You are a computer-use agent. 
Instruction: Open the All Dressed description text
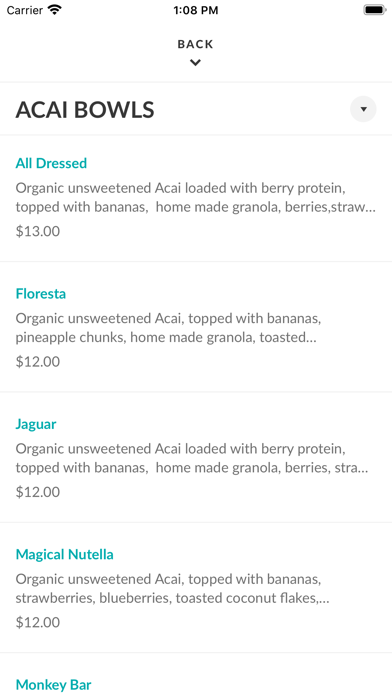click(196, 198)
